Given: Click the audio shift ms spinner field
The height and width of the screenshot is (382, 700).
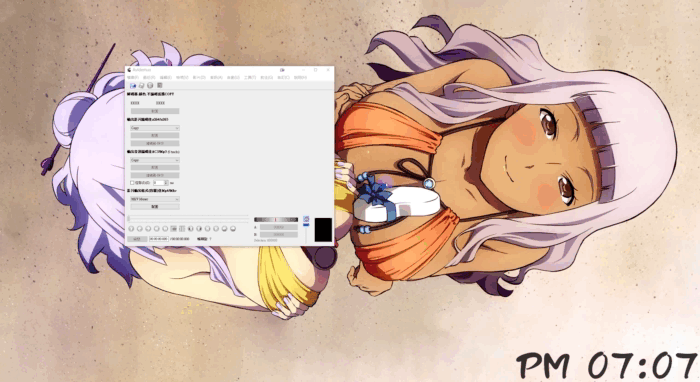Looking at the screenshot, I should coord(160,183).
